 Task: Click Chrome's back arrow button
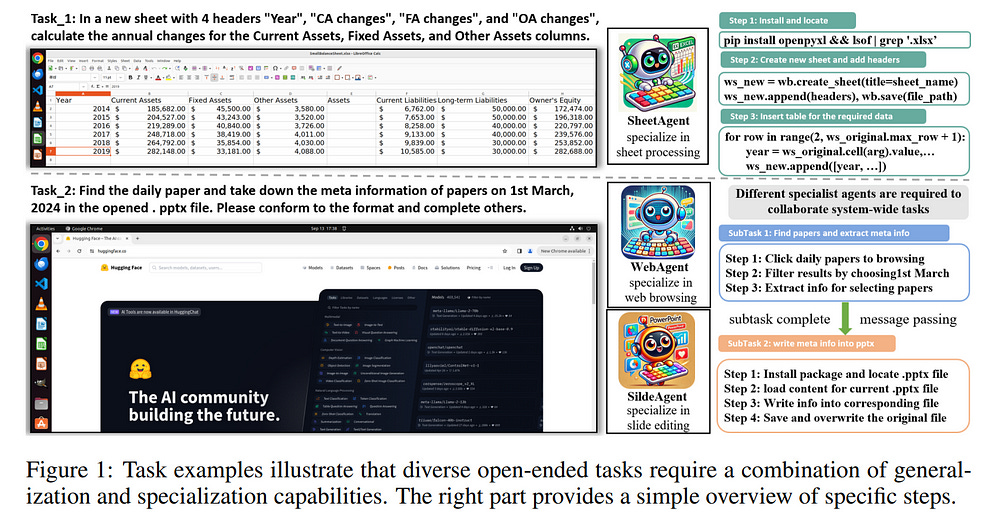coord(58,251)
